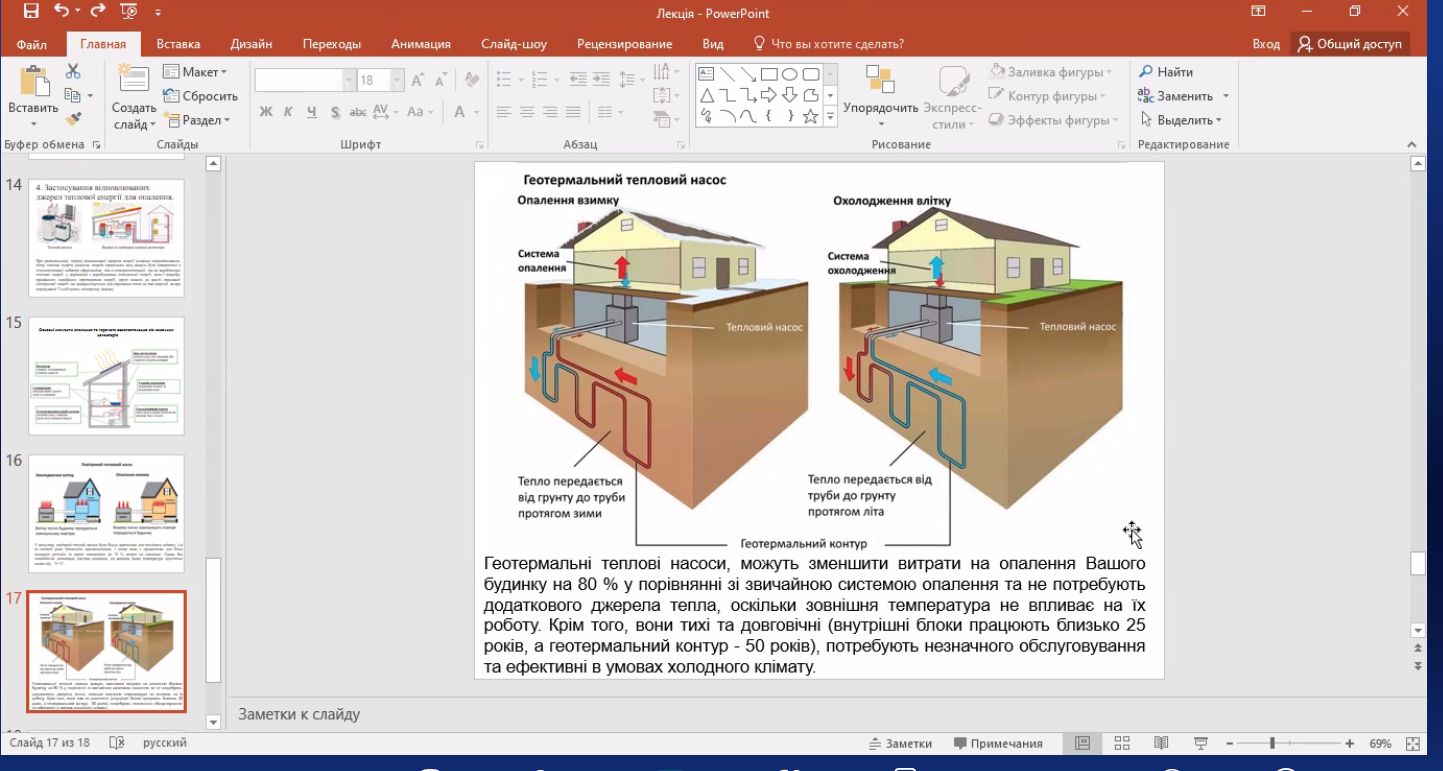This screenshot has height=771, width=1443.
Task: Click the zoom slider handle
Action: (1273, 743)
